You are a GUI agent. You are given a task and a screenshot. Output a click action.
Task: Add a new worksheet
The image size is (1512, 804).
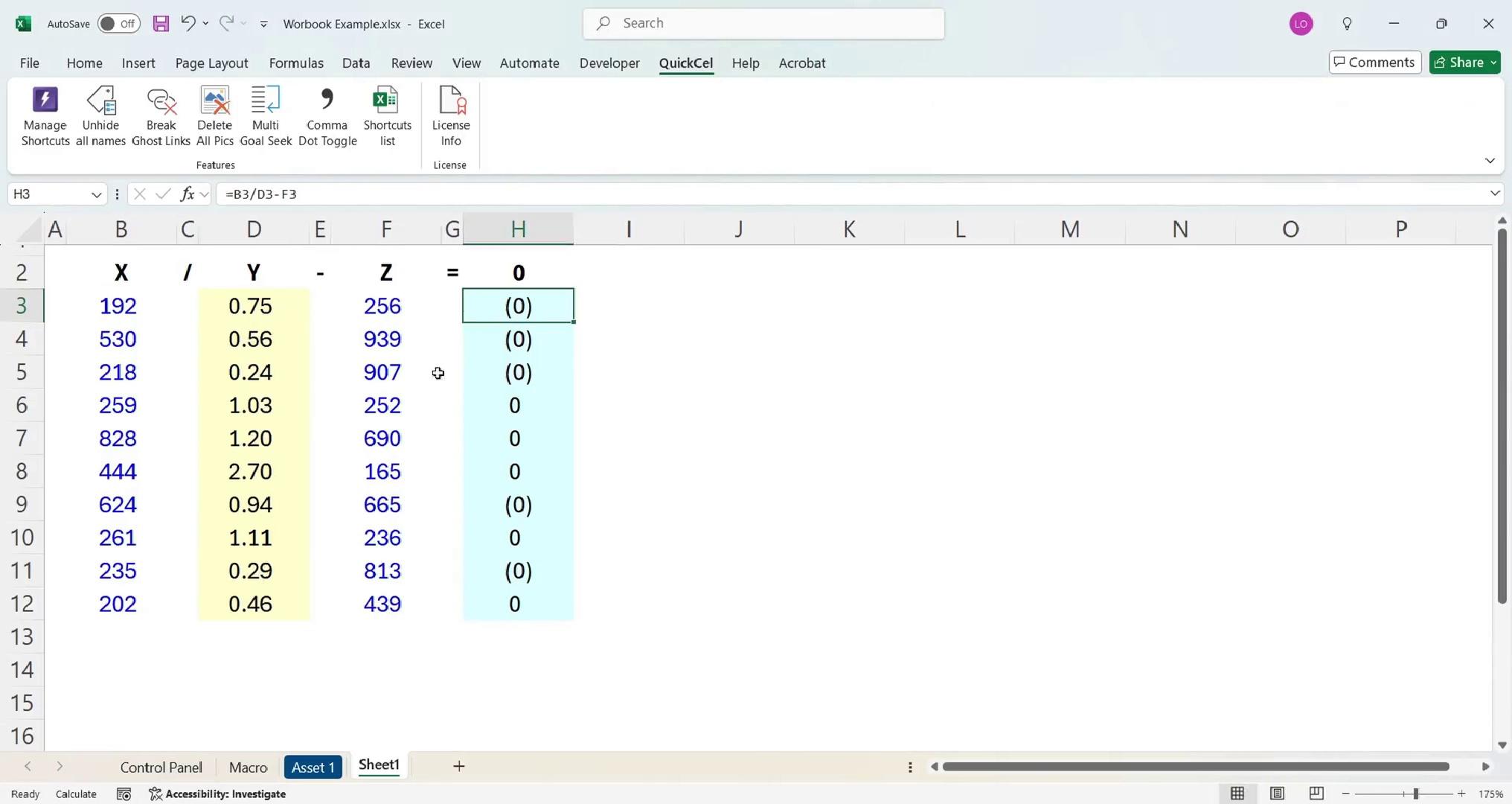click(458, 766)
